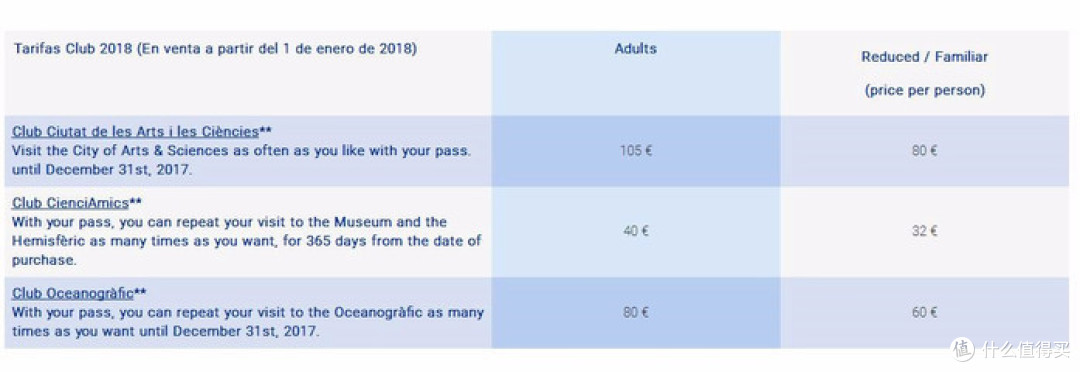Click the 'Visit the City of Arts & Sciences' description
This screenshot has height=372, width=1080.
point(242,150)
